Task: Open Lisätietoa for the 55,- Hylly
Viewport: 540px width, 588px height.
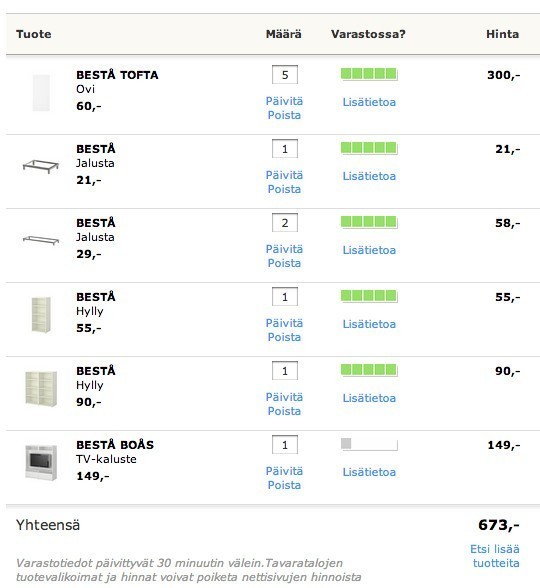Action: tap(369, 324)
